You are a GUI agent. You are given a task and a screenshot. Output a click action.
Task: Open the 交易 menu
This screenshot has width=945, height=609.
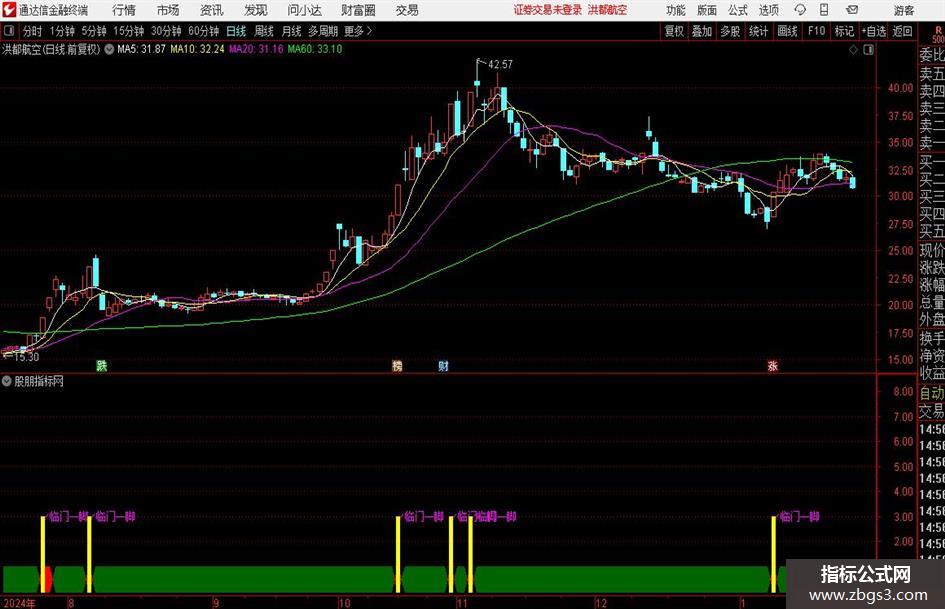click(407, 10)
